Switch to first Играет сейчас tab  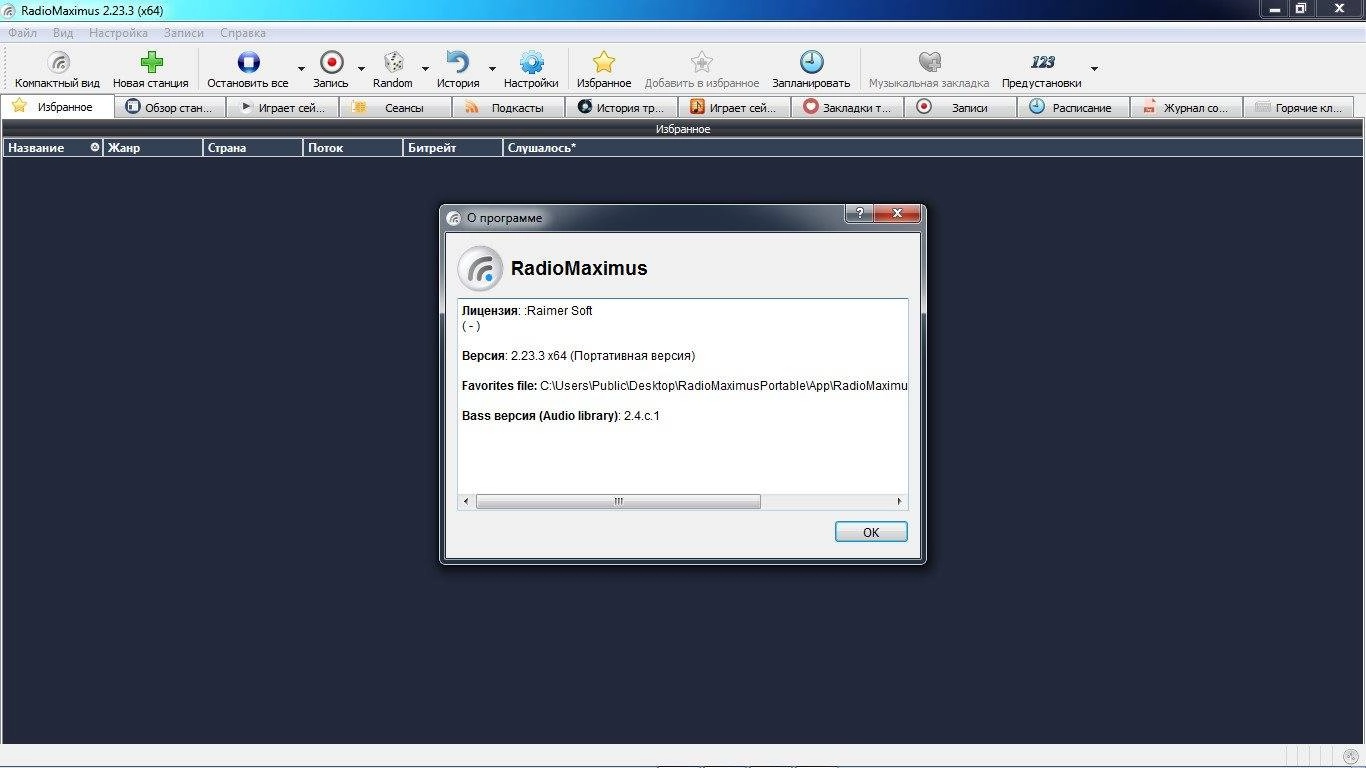pos(283,107)
